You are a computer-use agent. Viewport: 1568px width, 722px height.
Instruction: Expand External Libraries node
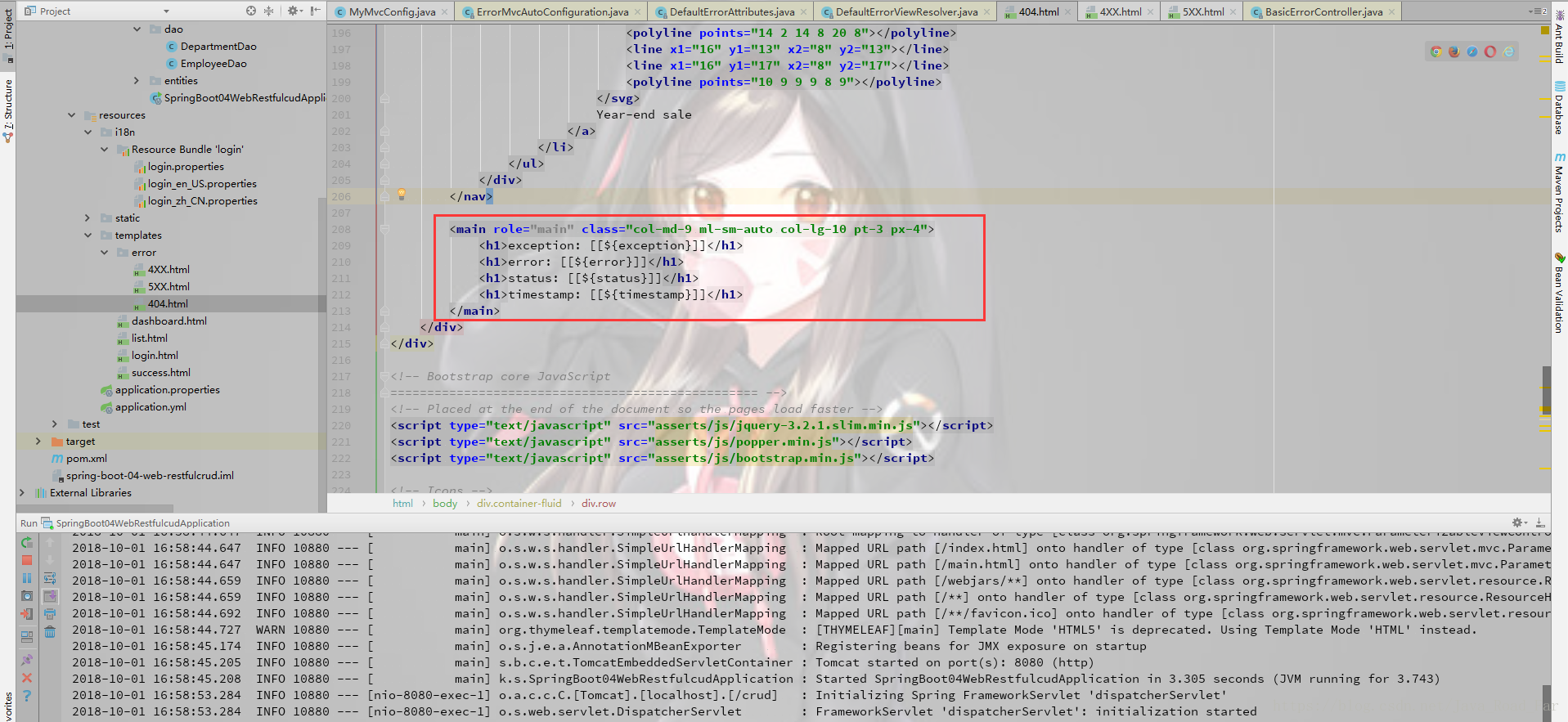[22, 492]
